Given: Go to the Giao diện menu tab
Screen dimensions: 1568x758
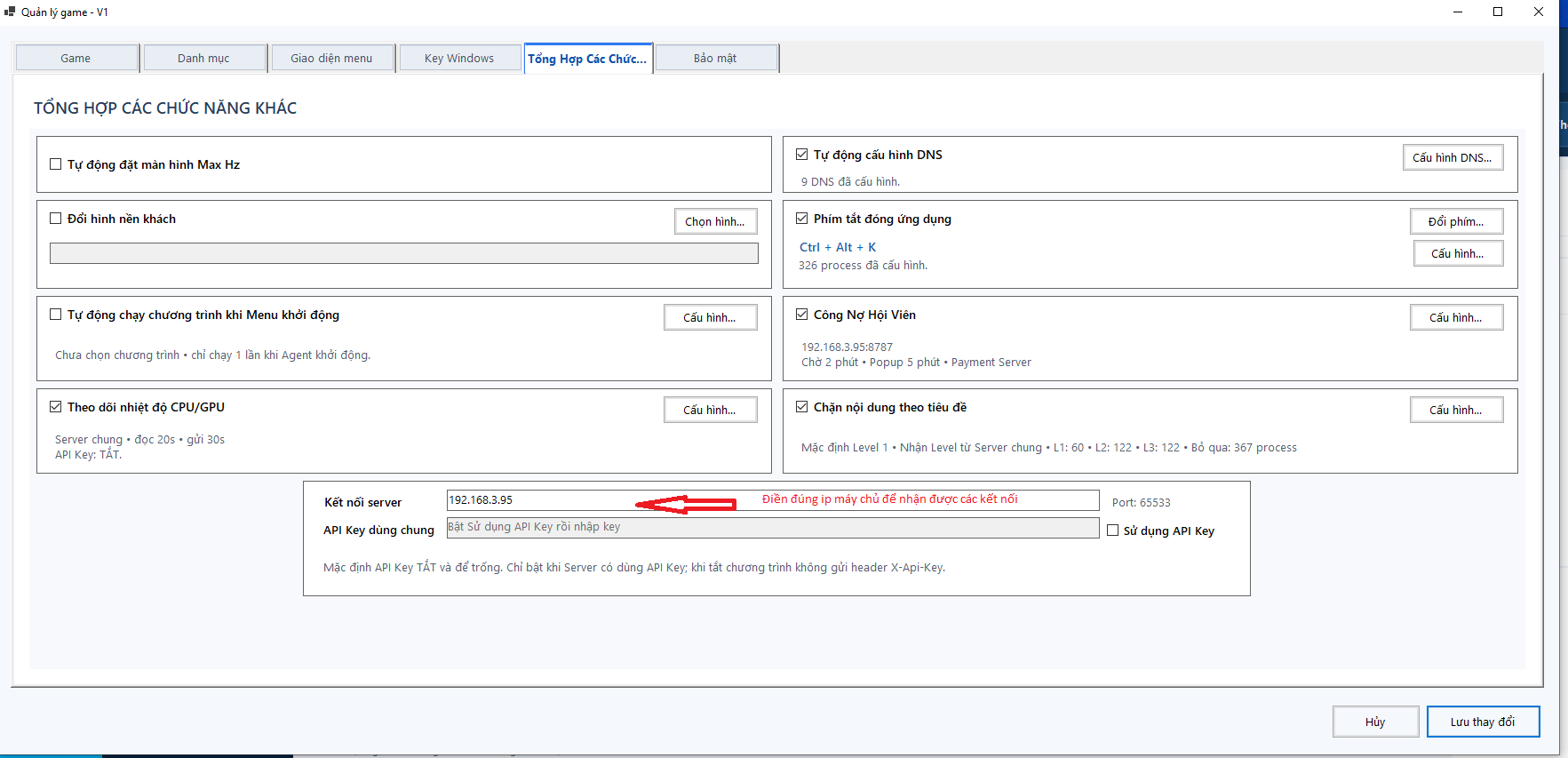Looking at the screenshot, I should tap(332, 59).
